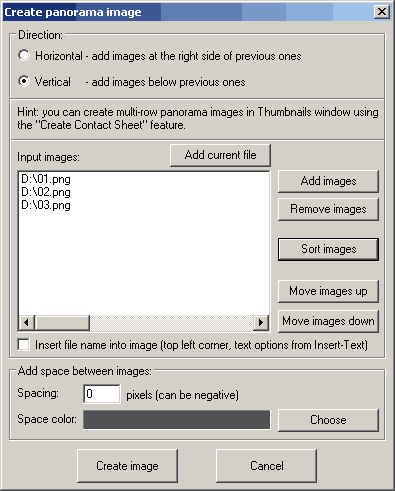This screenshot has width=395, height=491.
Task: Select the Vertical direction radio button
Action: click(24, 81)
